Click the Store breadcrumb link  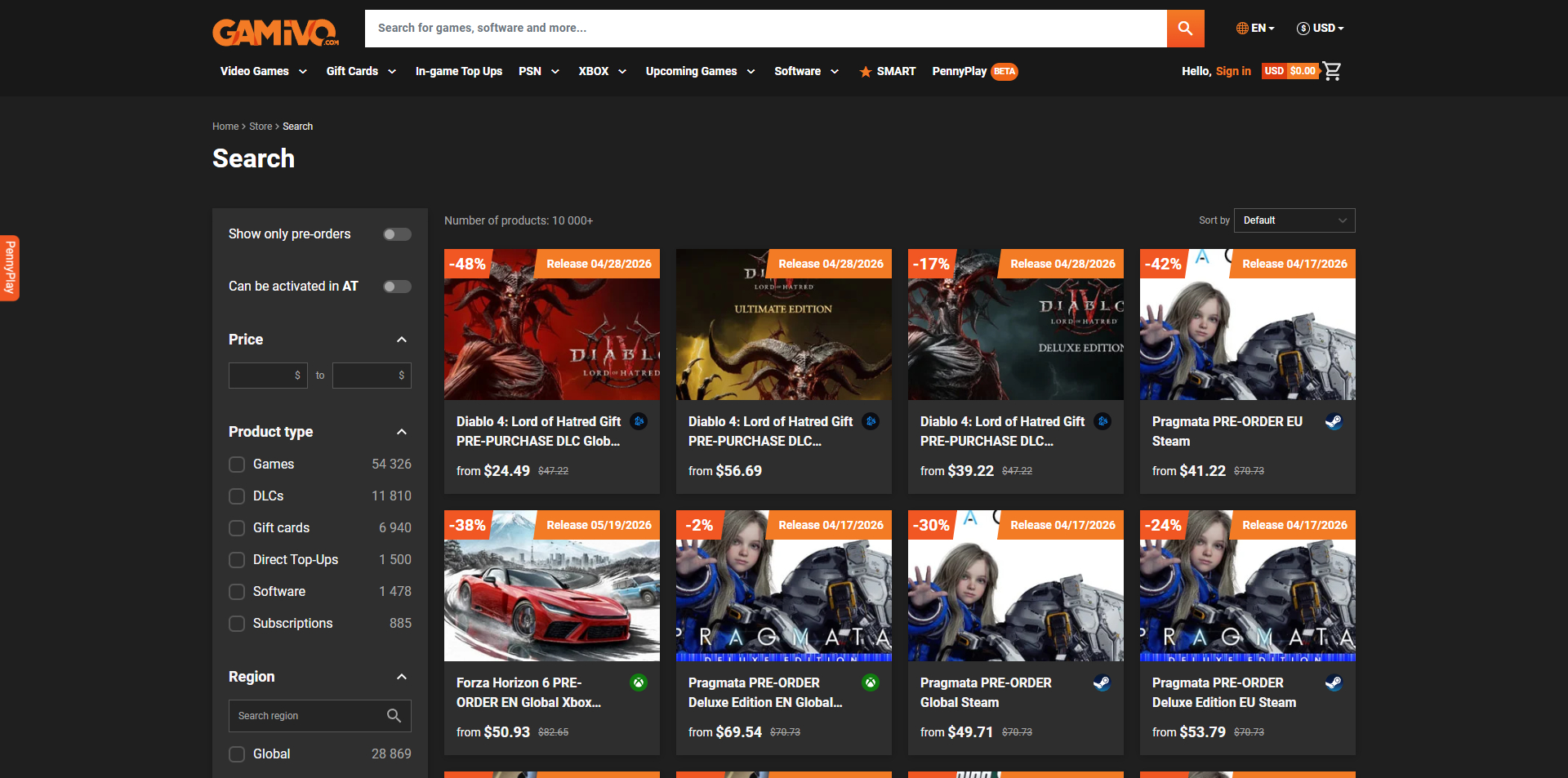[x=261, y=127]
